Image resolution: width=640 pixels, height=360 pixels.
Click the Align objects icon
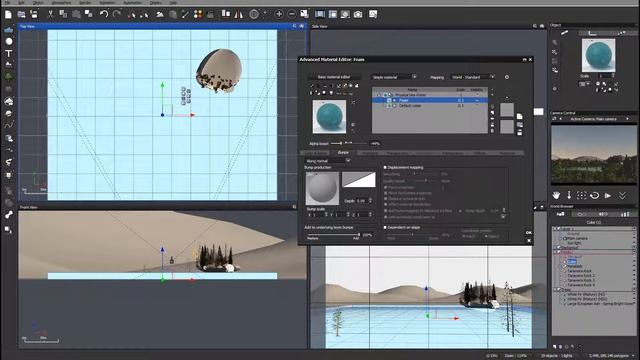click(x=226, y=14)
